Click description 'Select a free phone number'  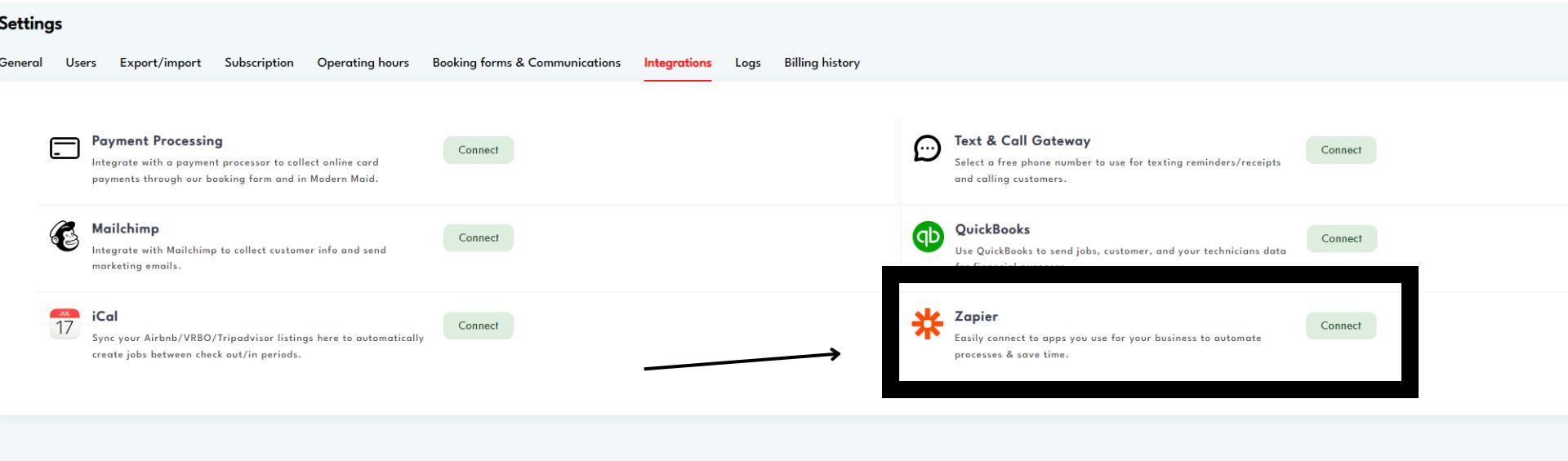point(1117,171)
